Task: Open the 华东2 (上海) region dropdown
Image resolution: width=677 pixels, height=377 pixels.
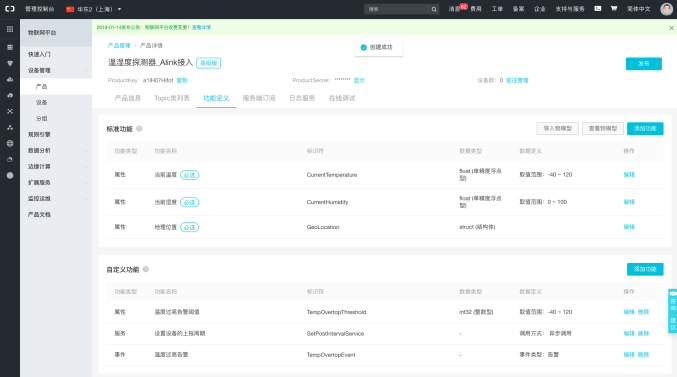Action: [x=94, y=9]
